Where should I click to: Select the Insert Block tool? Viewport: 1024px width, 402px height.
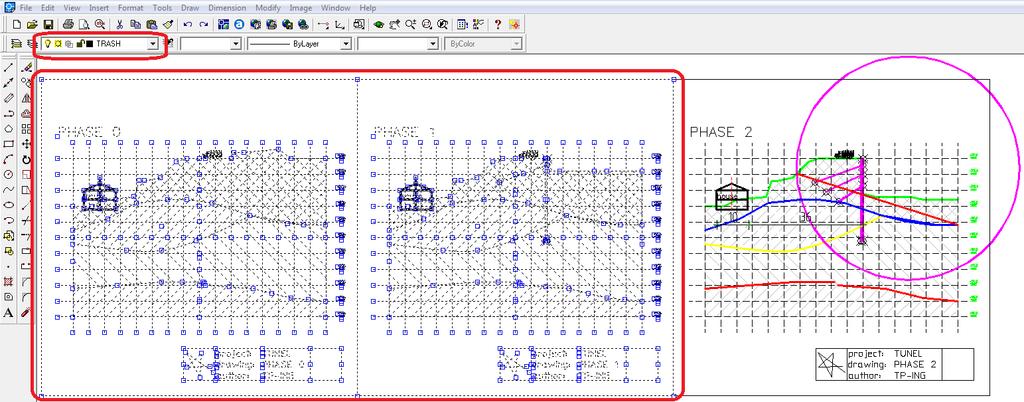pos(8,236)
